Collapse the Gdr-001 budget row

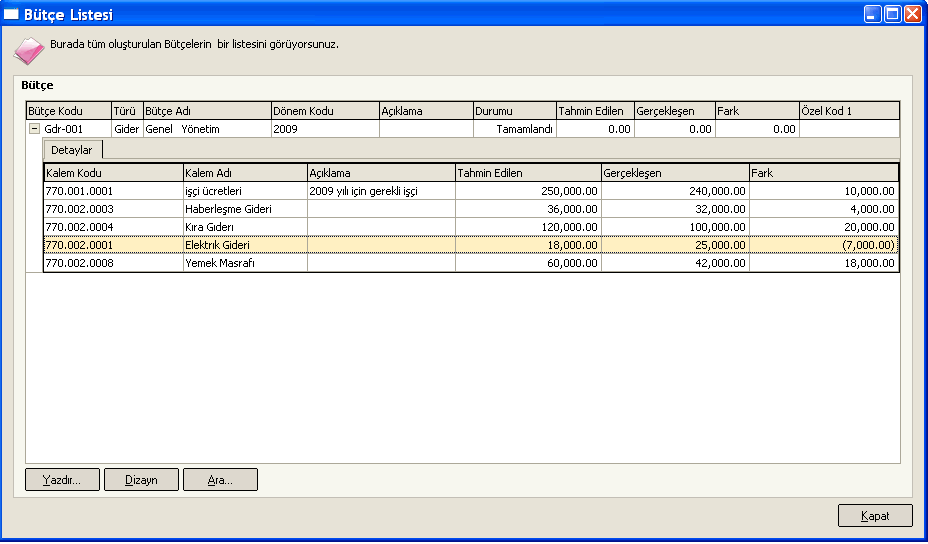pyautogui.click(x=34, y=128)
